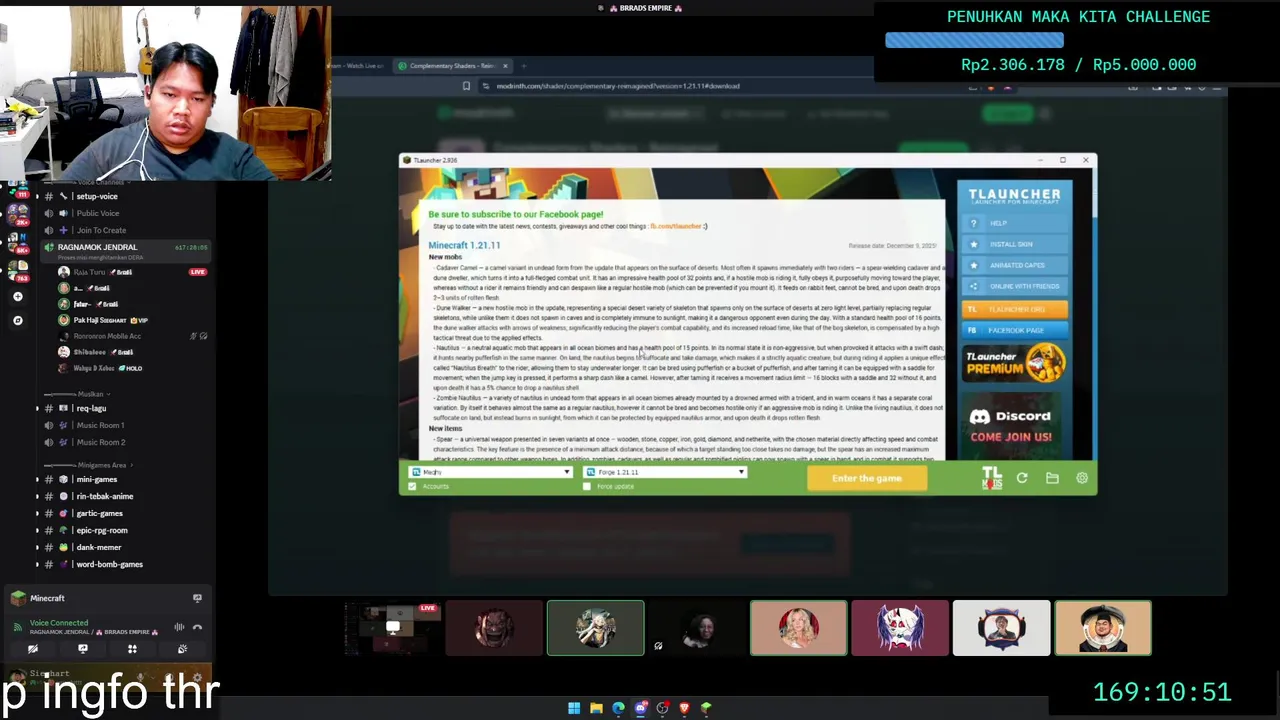Open the rin-tebak-anime channel
1280x720 pixels.
[104, 496]
